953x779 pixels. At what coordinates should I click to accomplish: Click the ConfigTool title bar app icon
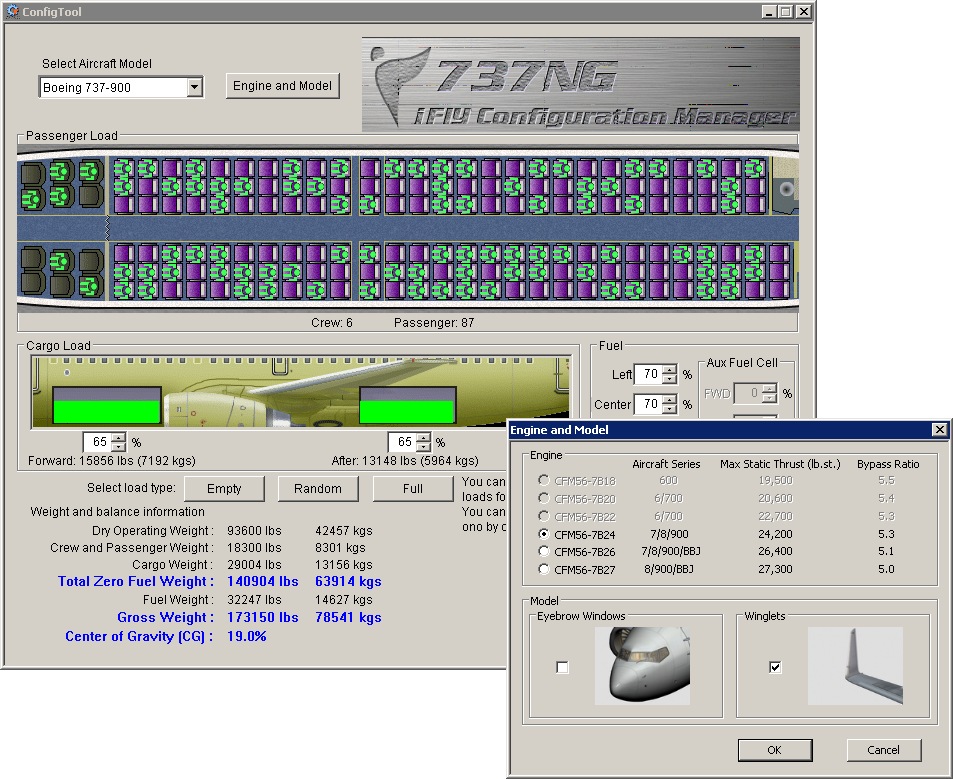pyautogui.click(x=12, y=12)
